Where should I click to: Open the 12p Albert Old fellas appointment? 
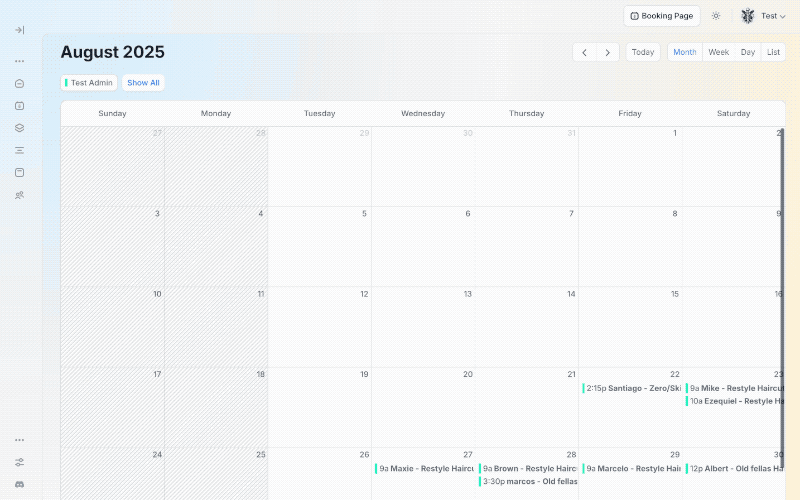pyautogui.click(x=735, y=468)
